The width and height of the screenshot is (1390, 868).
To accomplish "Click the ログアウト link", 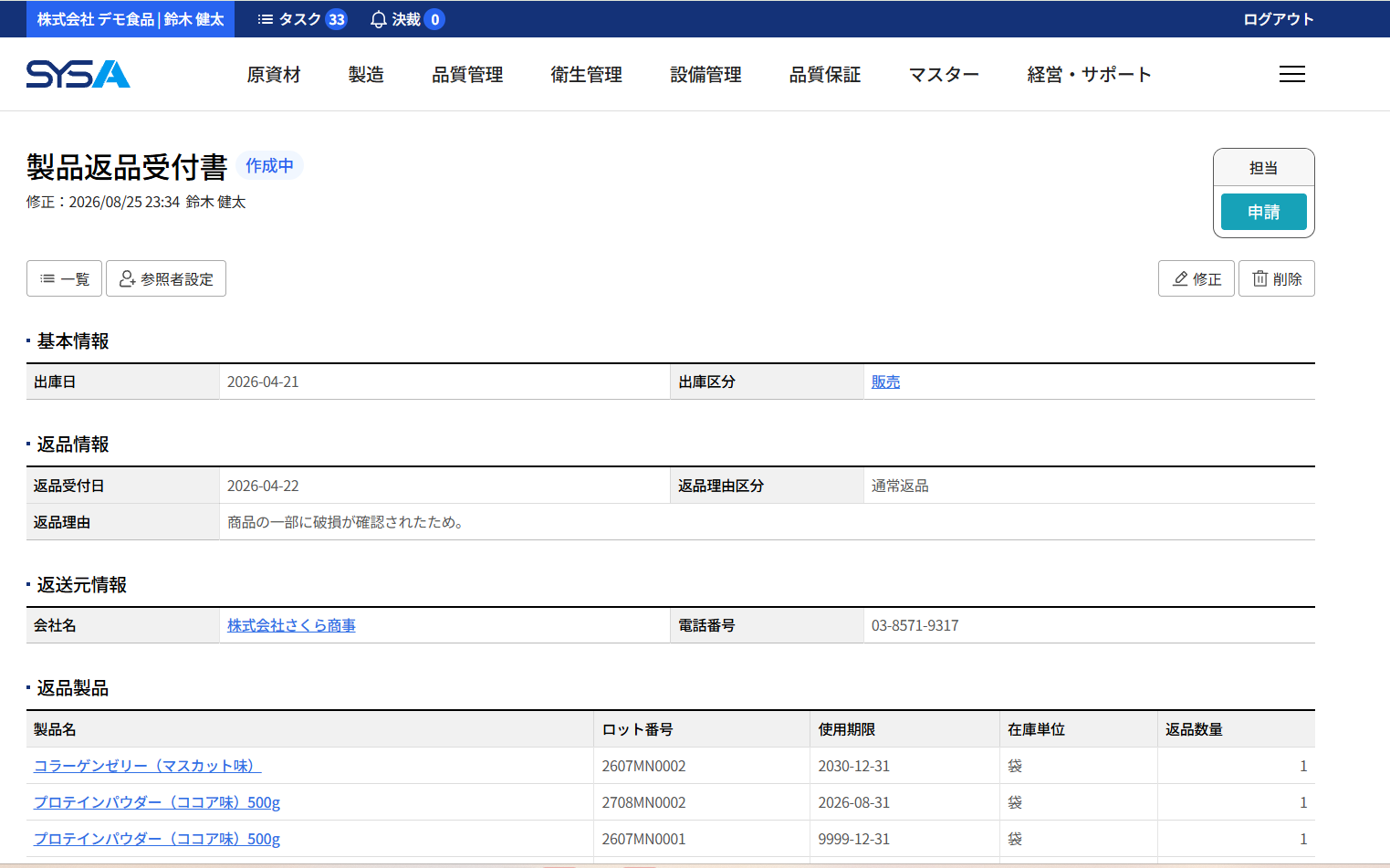I will [1279, 19].
